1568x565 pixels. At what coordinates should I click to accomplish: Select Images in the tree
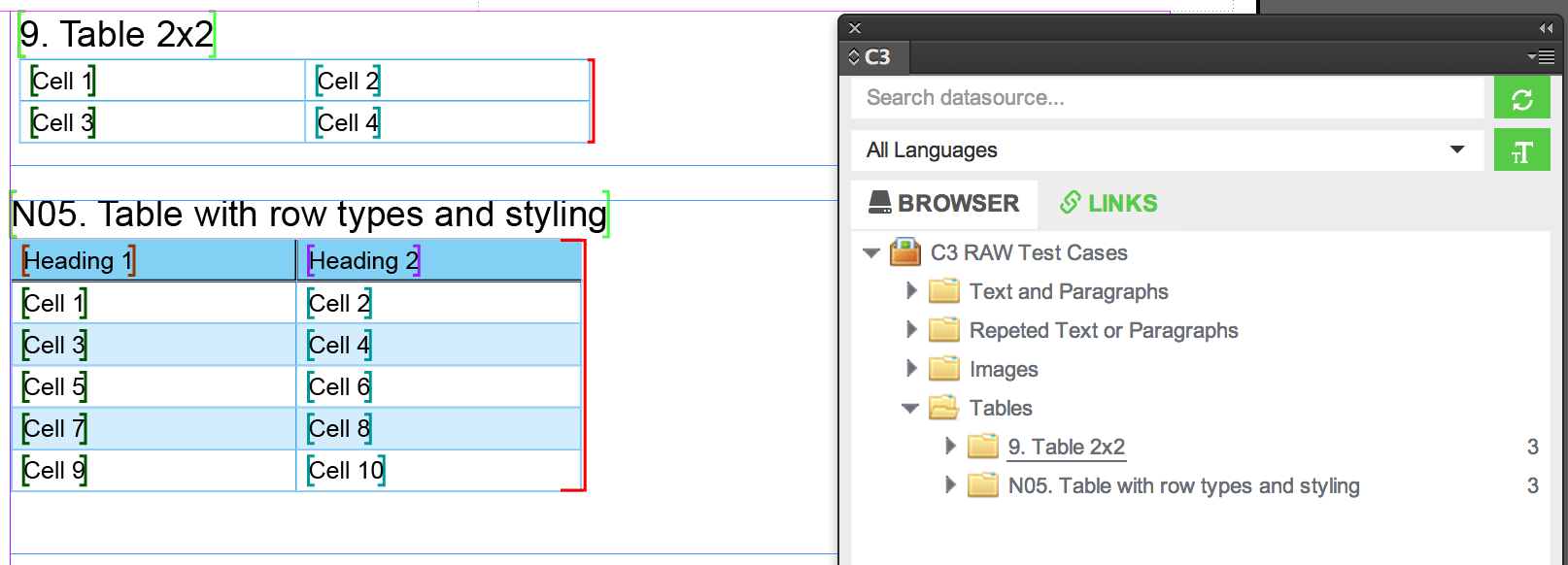[1004, 370]
